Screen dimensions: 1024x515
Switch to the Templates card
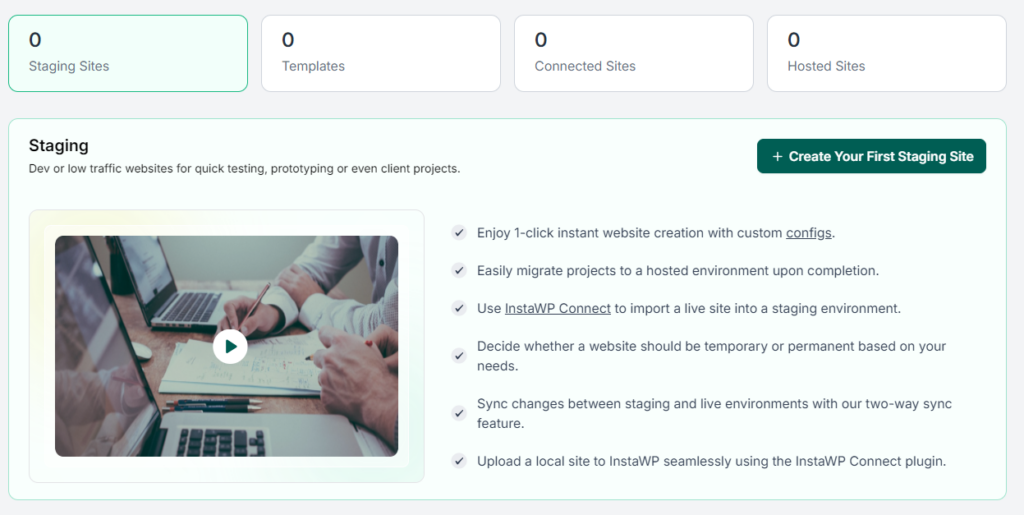pyautogui.click(x=381, y=54)
